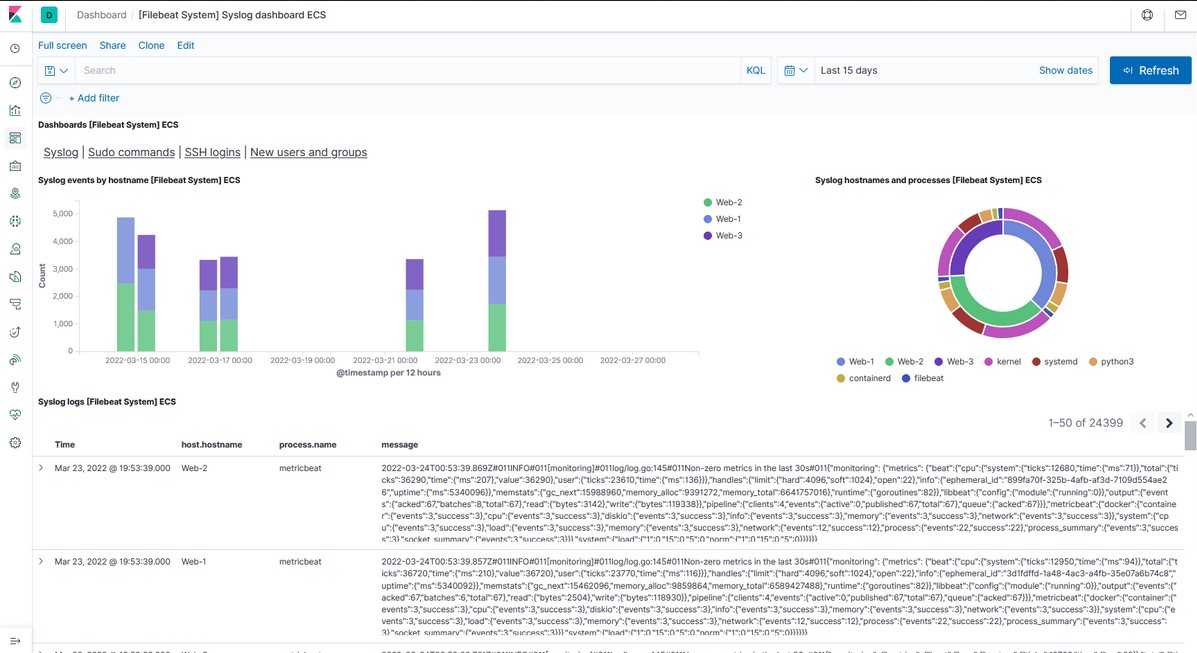Focus the Search query input

tap(408, 70)
